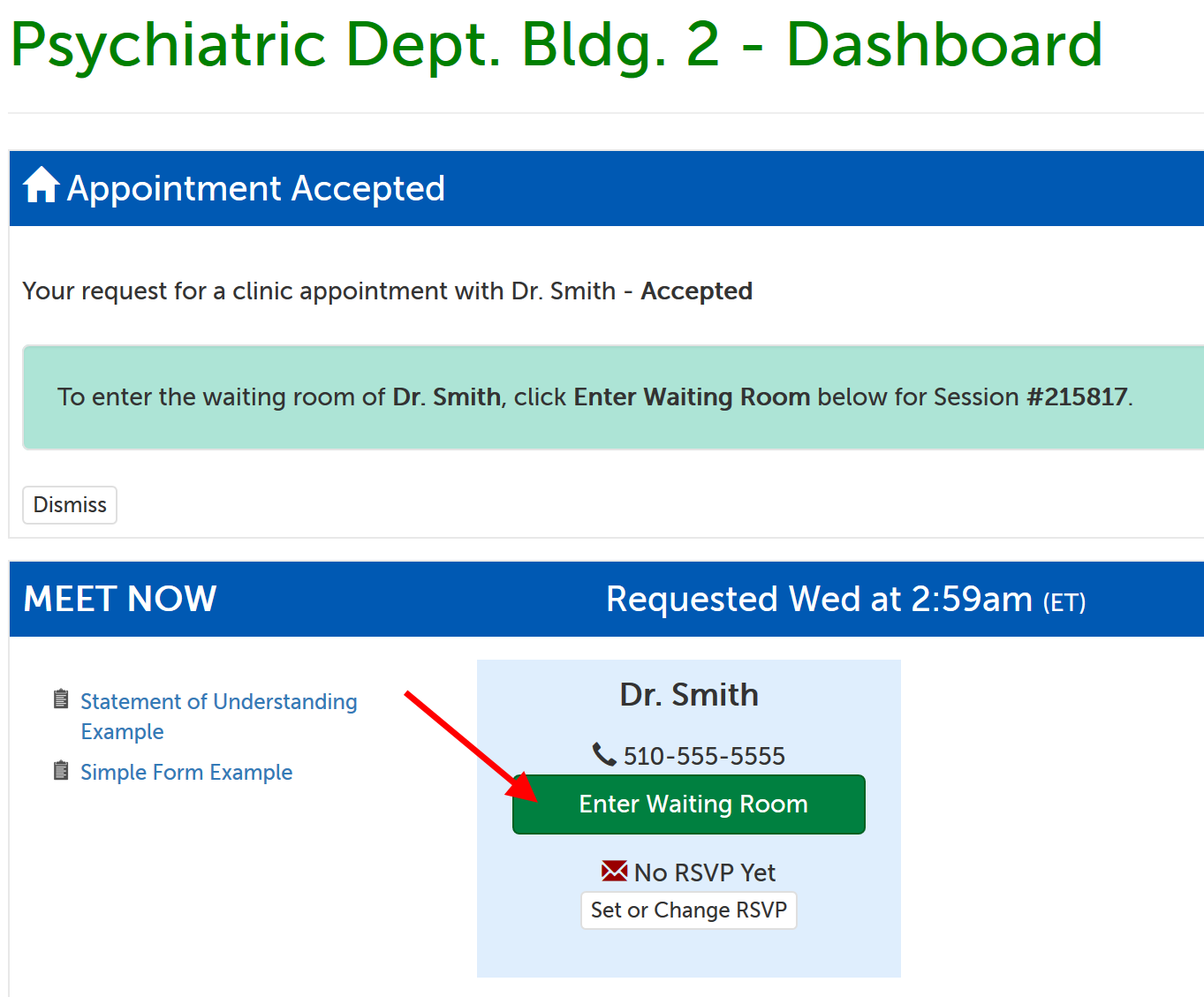Open the Simple Form Example link

186,773
